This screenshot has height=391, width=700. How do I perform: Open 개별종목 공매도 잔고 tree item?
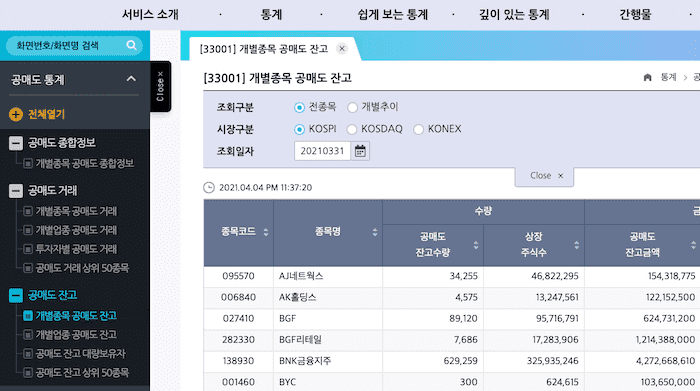tap(76, 316)
